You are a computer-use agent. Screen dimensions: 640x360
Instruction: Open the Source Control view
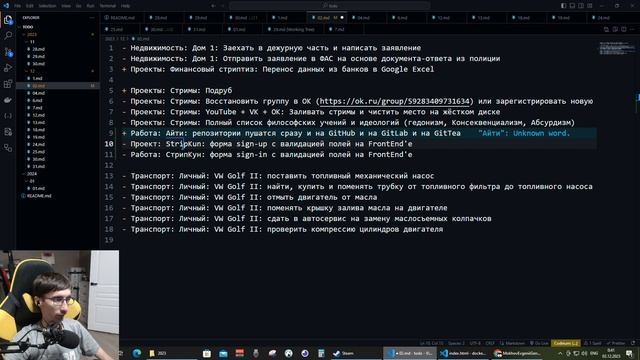click(8, 52)
